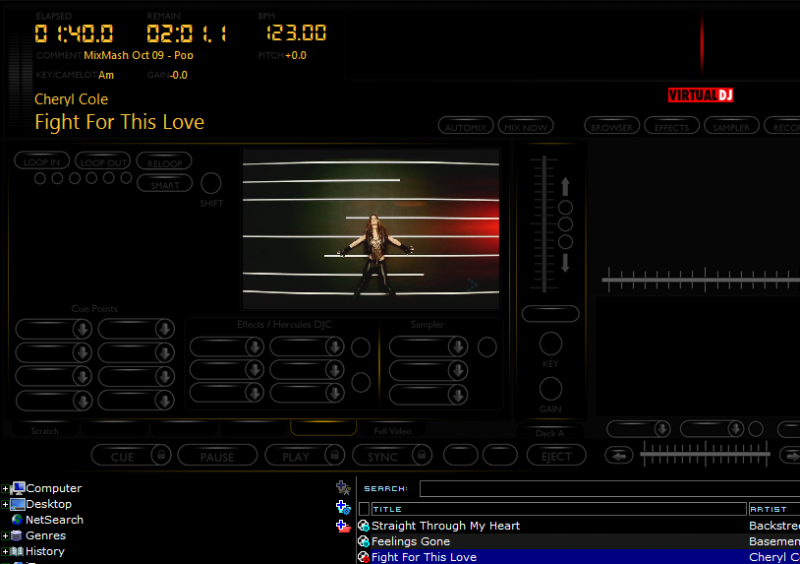This screenshot has width=800, height=564.
Task: Open the EFFECTS panel tab
Action: point(671,126)
